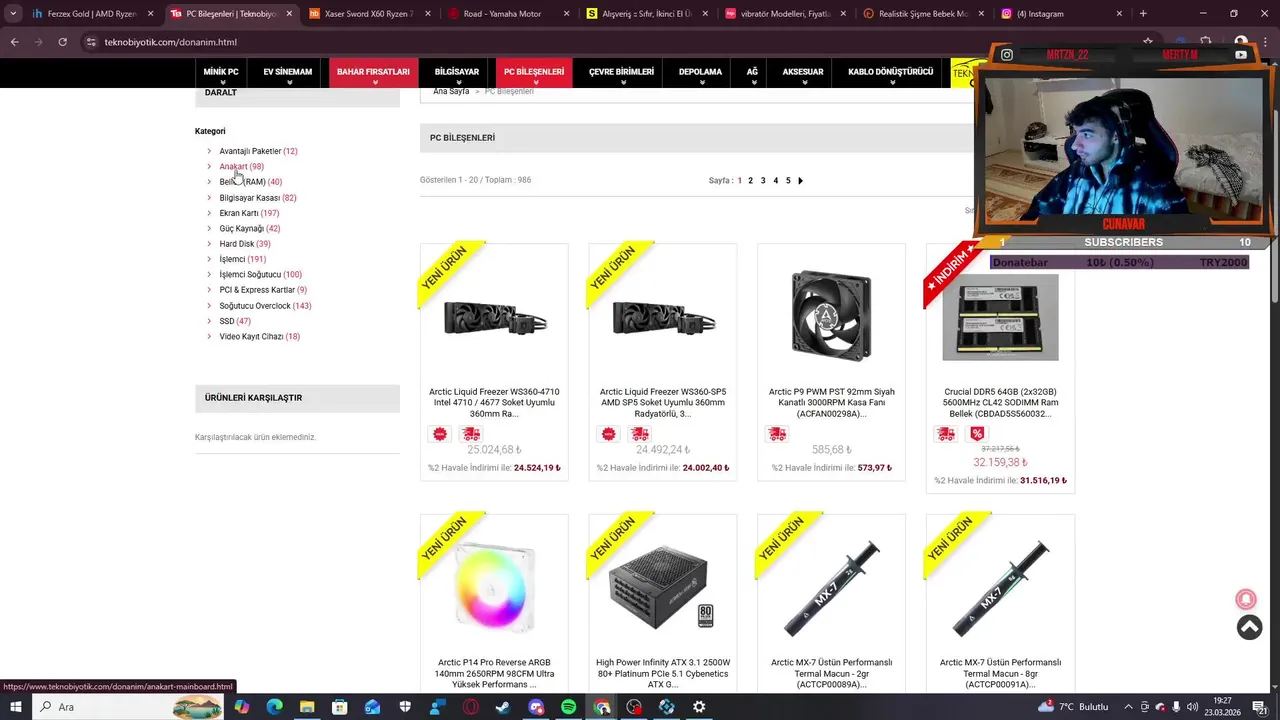The width and height of the screenshot is (1280, 720).
Task: Select the Ekran Kartı (197) category
Action: click(x=249, y=213)
